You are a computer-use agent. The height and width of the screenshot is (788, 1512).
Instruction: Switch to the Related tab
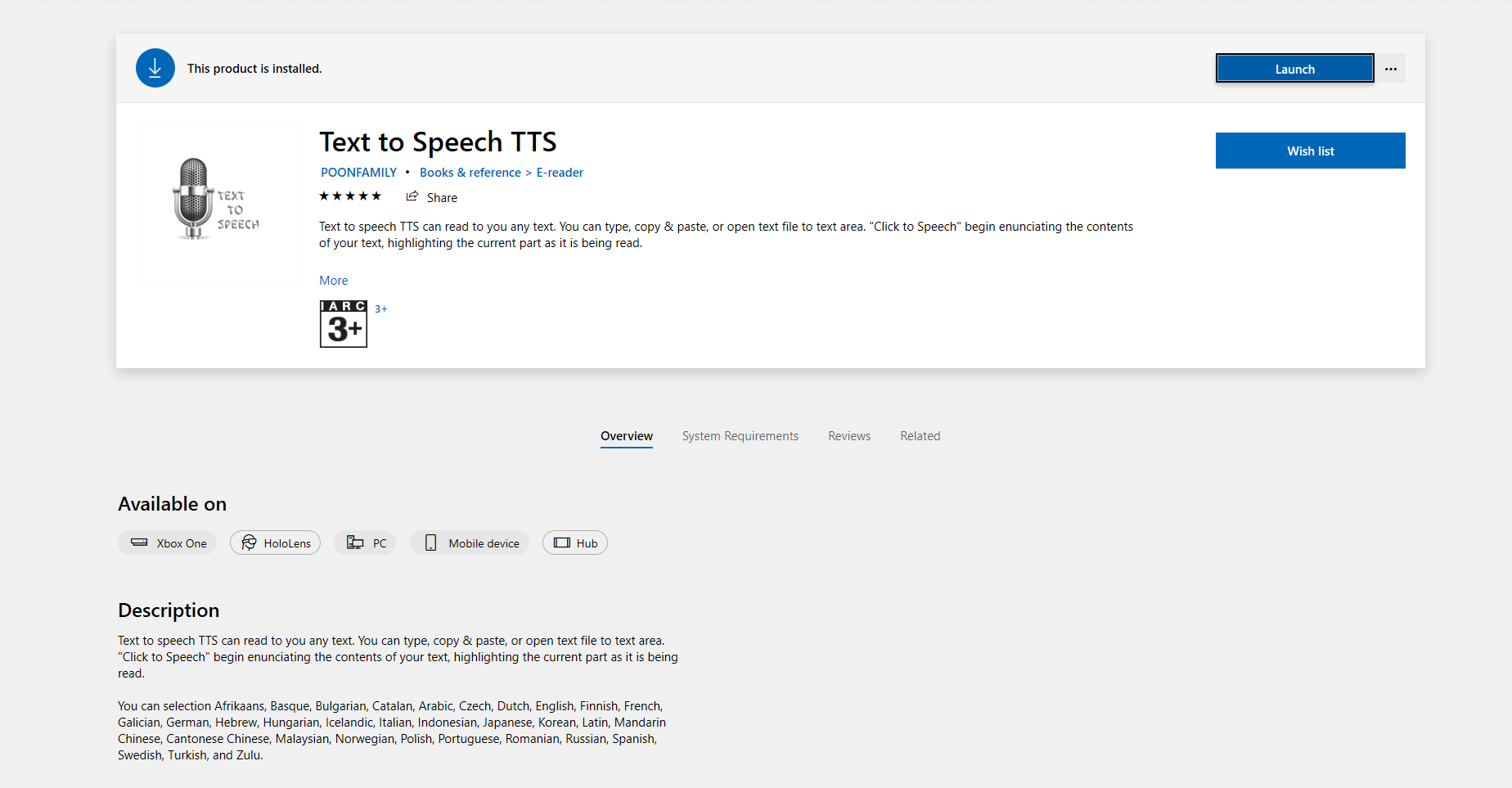[920, 436]
